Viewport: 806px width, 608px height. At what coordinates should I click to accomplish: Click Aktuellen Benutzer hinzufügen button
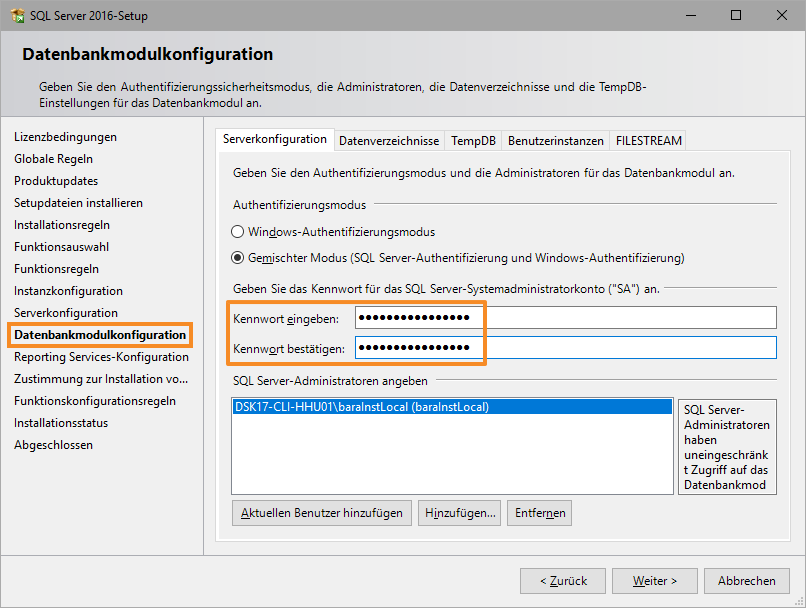coord(321,513)
